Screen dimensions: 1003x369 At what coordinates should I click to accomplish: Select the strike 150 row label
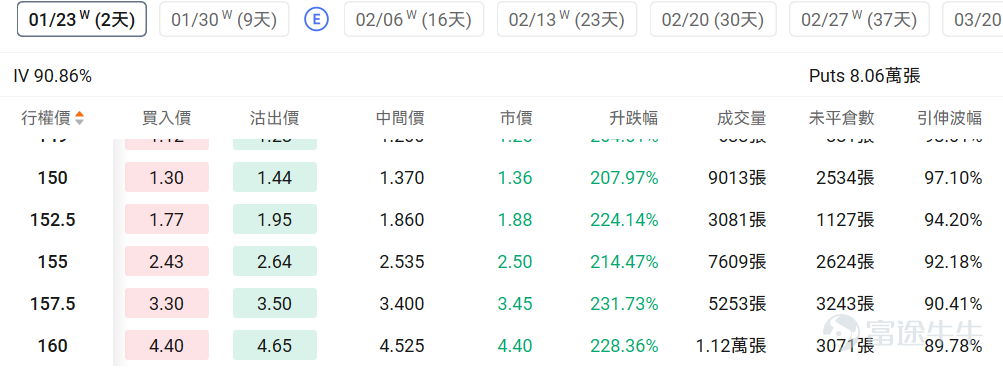[x=52, y=178]
